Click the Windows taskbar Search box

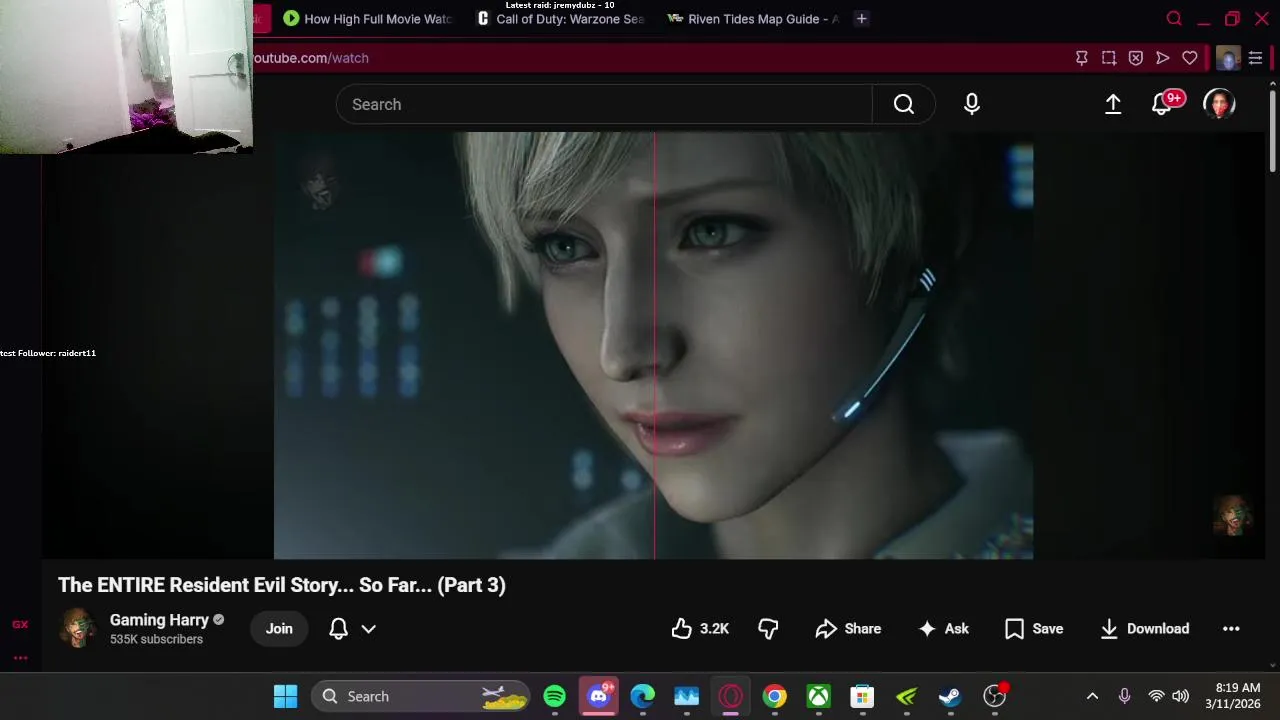point(421,696)
